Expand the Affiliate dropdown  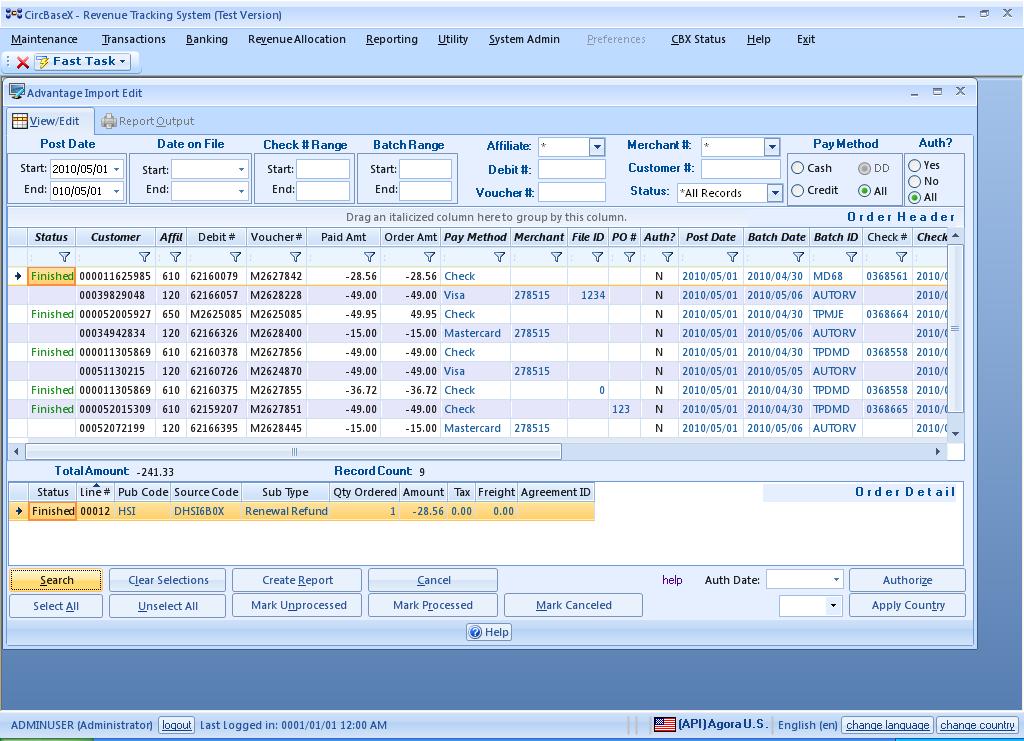click(597, 147)
